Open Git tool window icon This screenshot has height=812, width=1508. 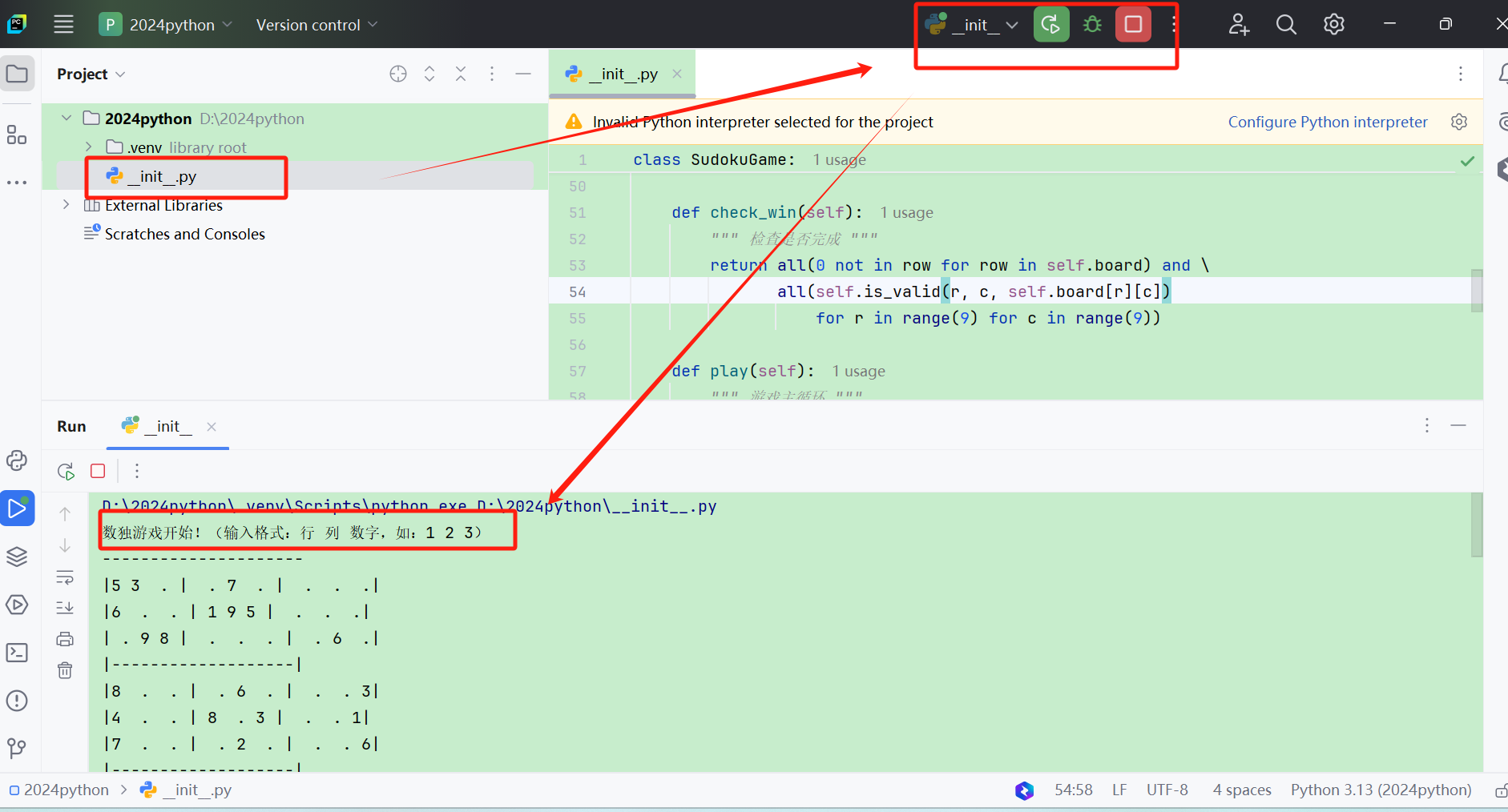(x=17, y=748)
